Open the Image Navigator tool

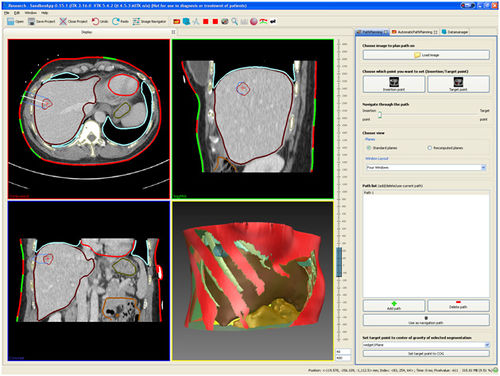149,22
